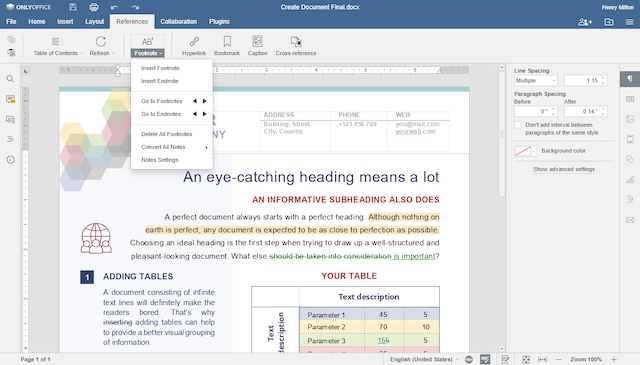
Task: Click the Background color swatch
Action: [523, 151]
